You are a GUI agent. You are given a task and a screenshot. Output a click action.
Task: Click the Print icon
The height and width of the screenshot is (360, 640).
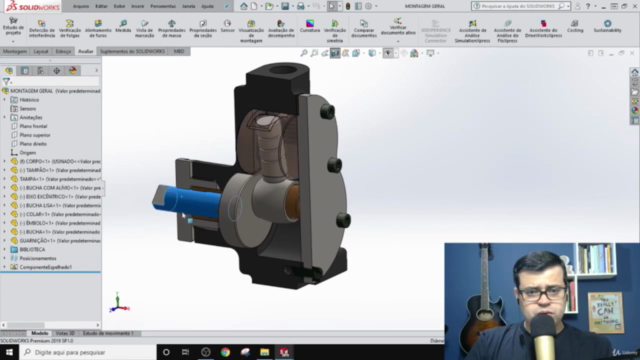pos(300,6)
